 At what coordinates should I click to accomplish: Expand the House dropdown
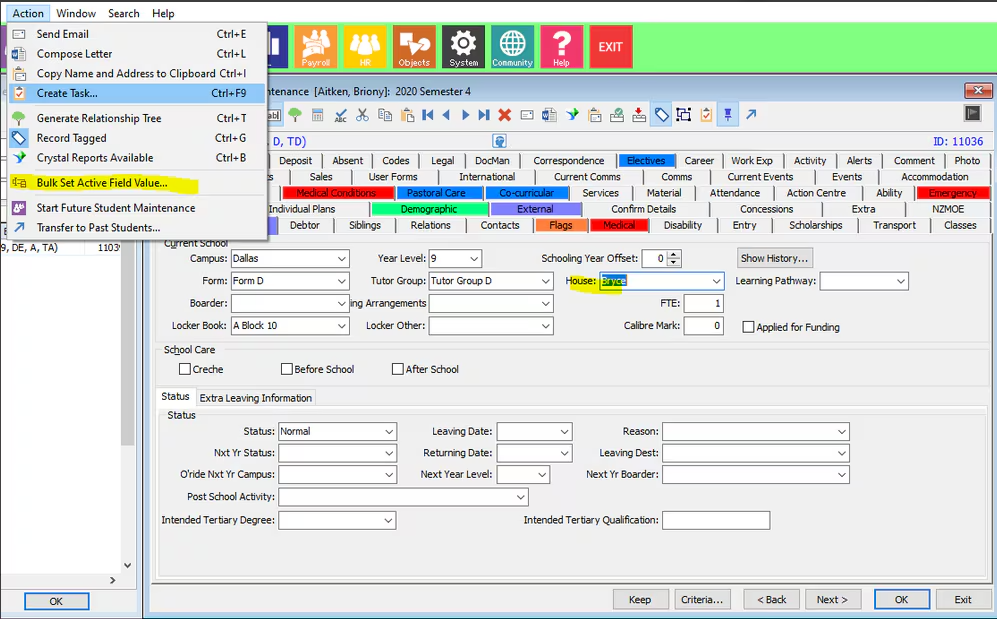click(716, 282)
